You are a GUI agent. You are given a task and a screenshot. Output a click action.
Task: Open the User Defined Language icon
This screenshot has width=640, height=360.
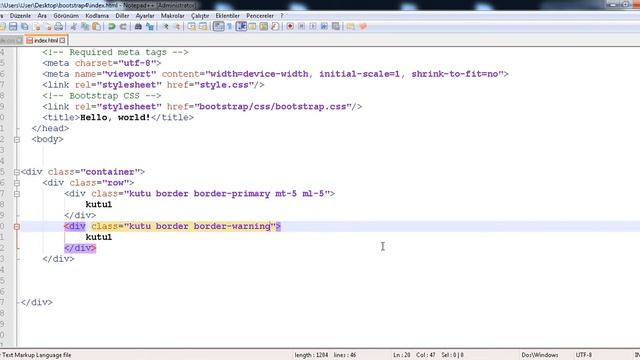tap(252, 27)
